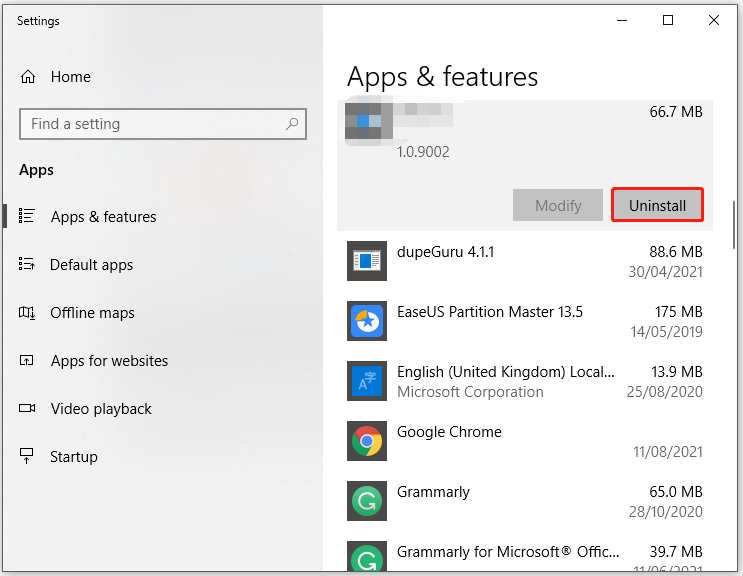The height and width of the screenshot is (576, 743).
Task: Click the 30/04/2021 install date
Action: tap(665, 271)
